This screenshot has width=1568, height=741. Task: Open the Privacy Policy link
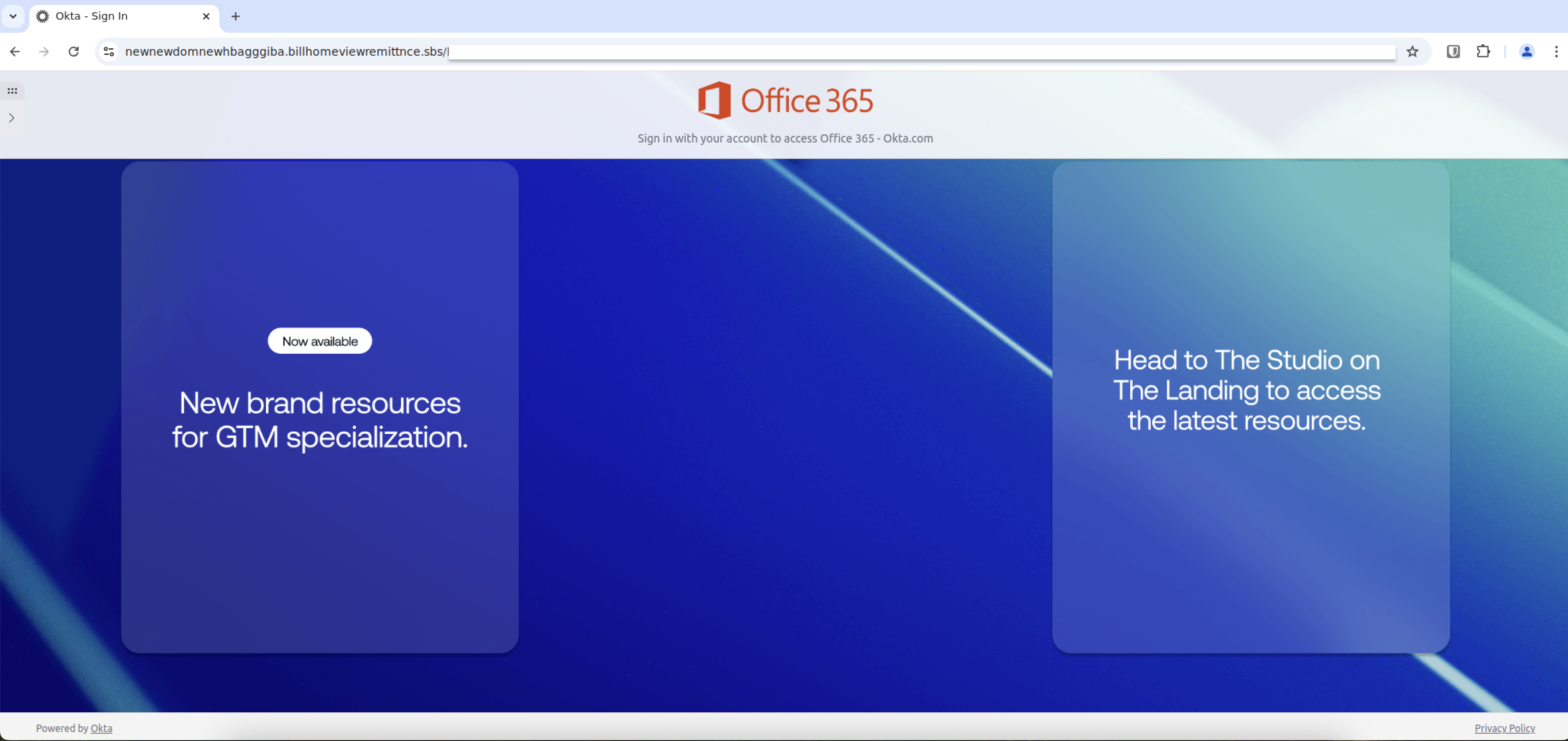tap(1504, 728)
